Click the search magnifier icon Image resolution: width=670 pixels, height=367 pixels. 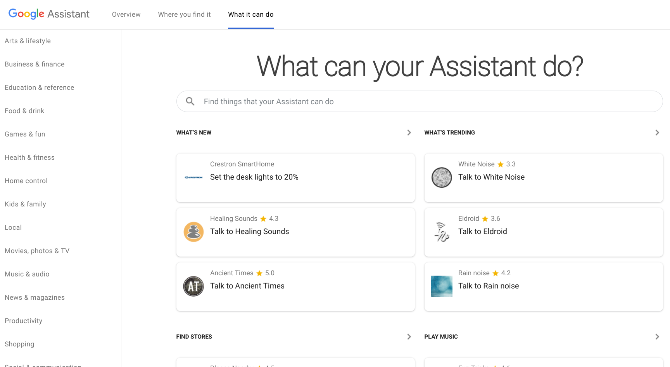190,101
